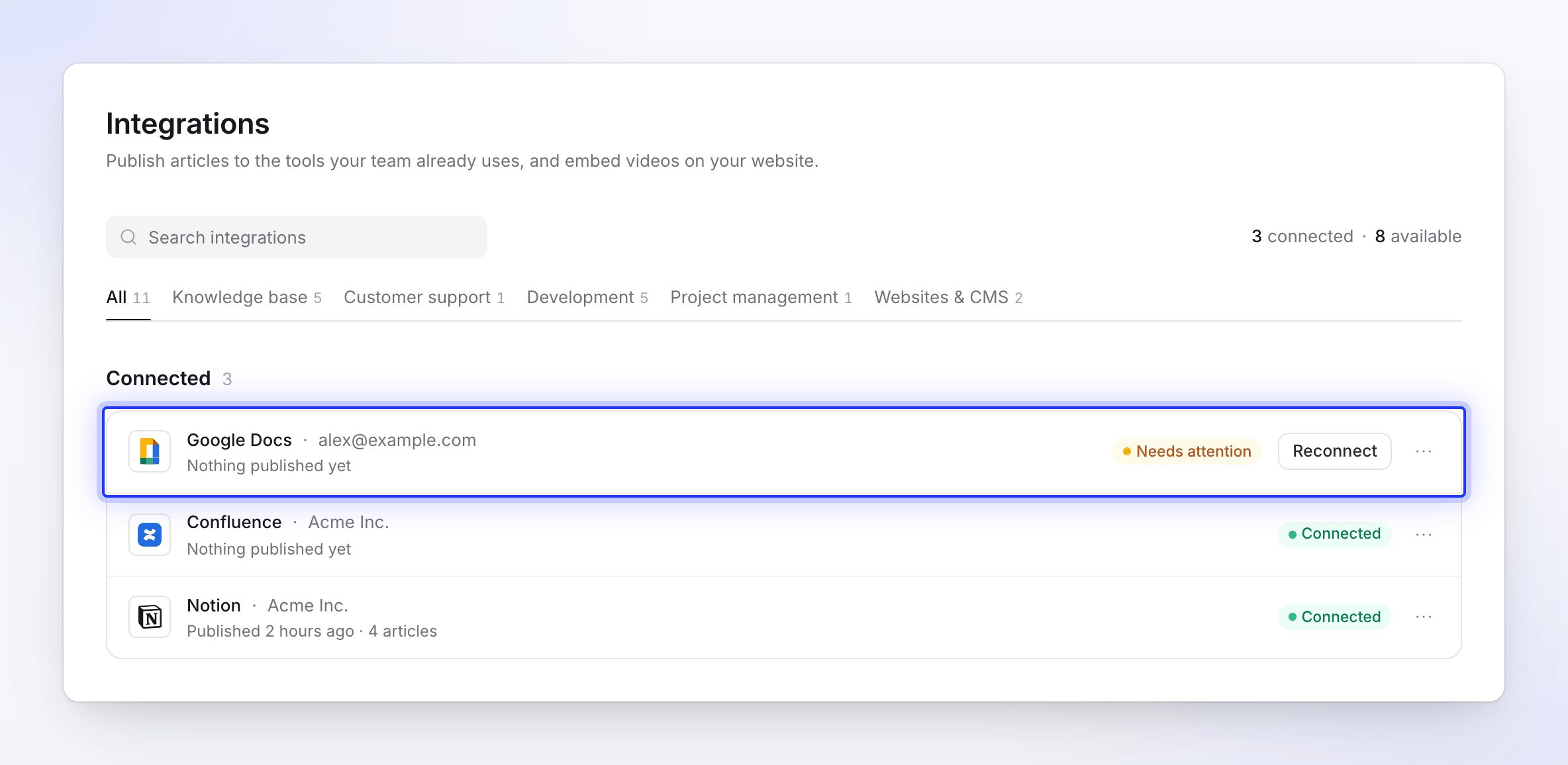The height and width of the screenshot is (765, 1568).
Task: Click the Connected section heading
Action: (x=158, y=379)
